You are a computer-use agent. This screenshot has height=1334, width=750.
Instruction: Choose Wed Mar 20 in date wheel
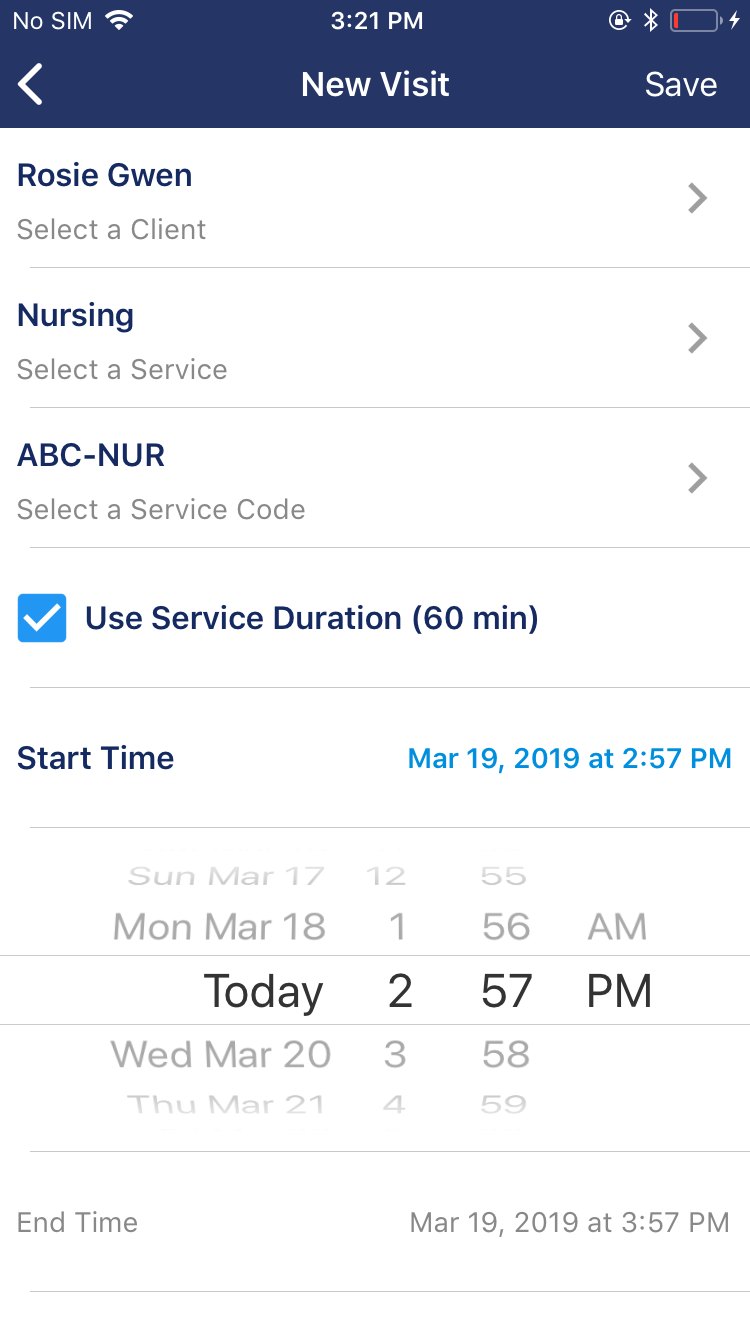click(221, 1054)
